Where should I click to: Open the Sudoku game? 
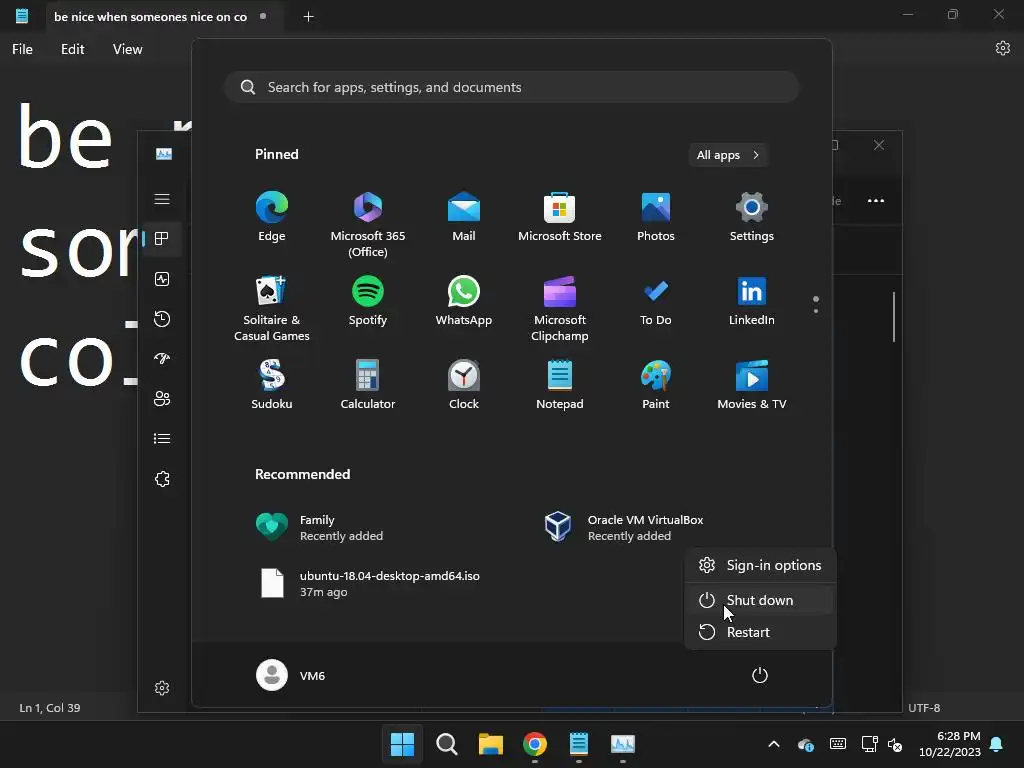click(272, 385)
